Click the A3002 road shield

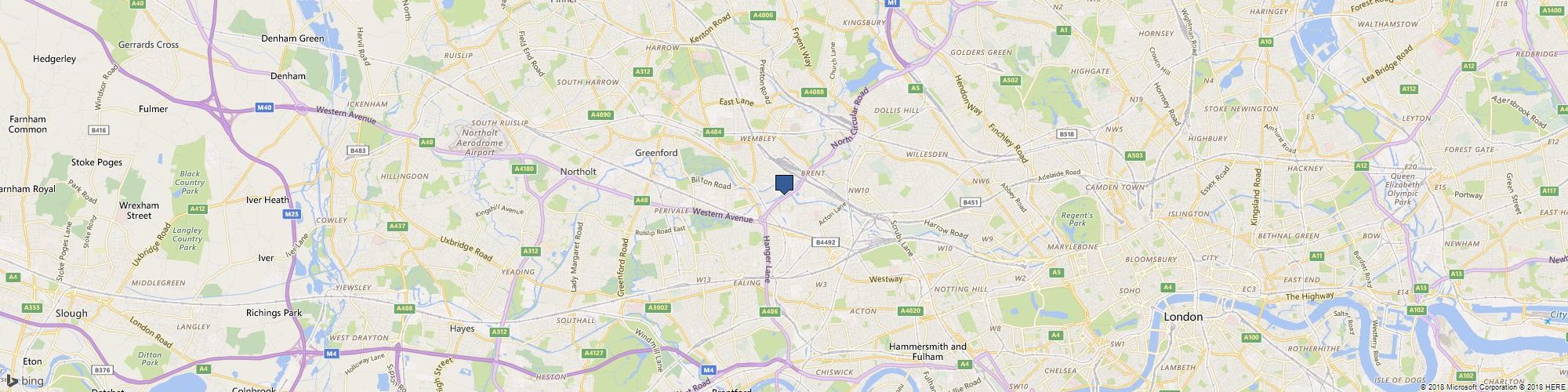pos(659,308)
